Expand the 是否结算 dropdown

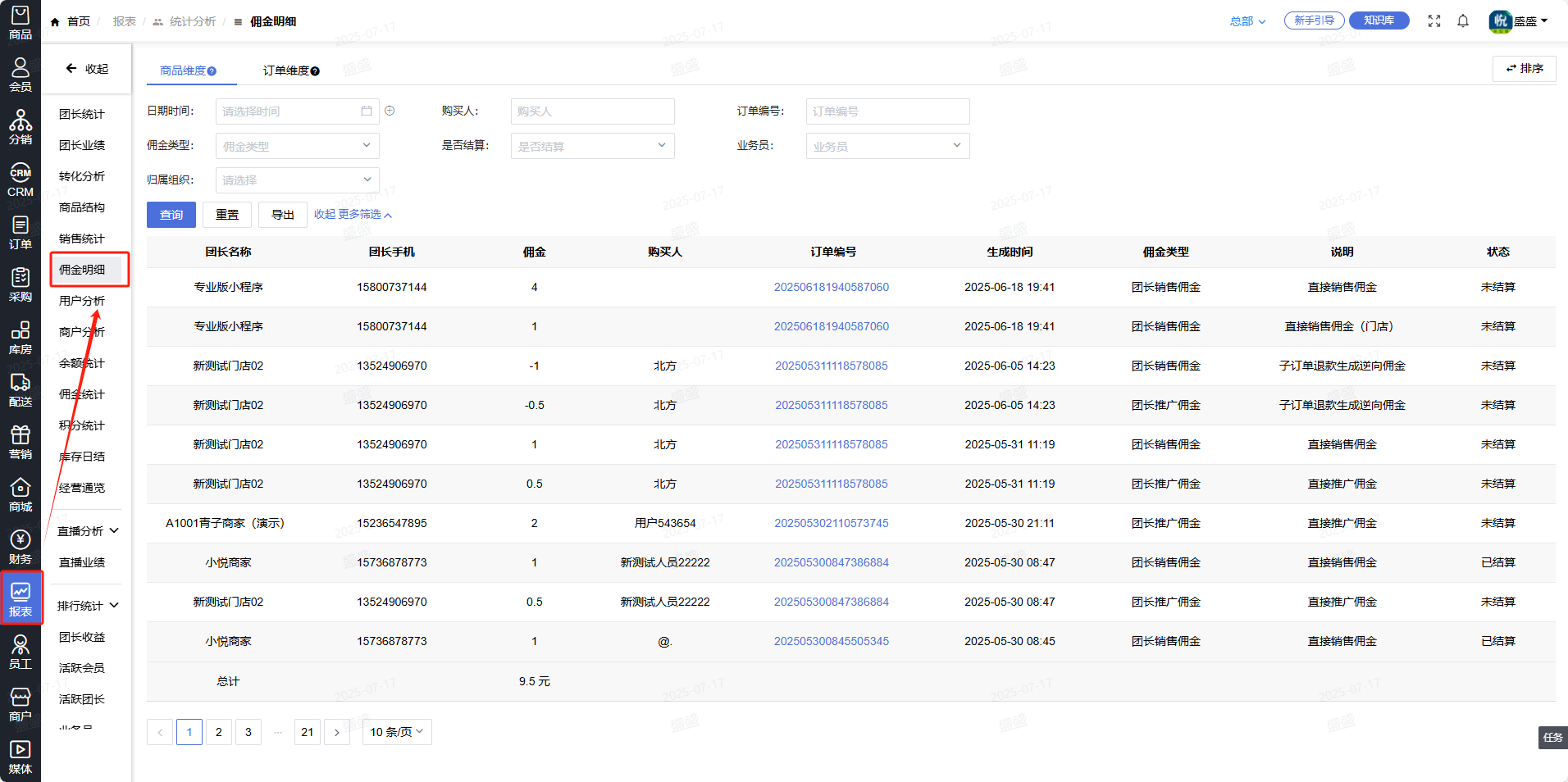592,146
